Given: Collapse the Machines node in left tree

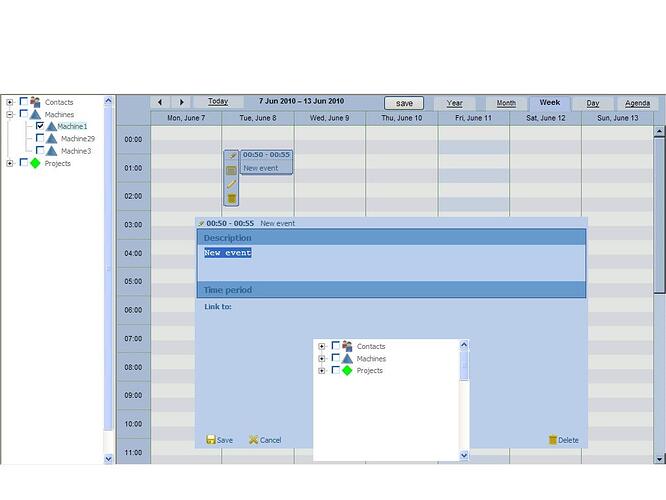Looking at the screenshot, I should point(10,115).
